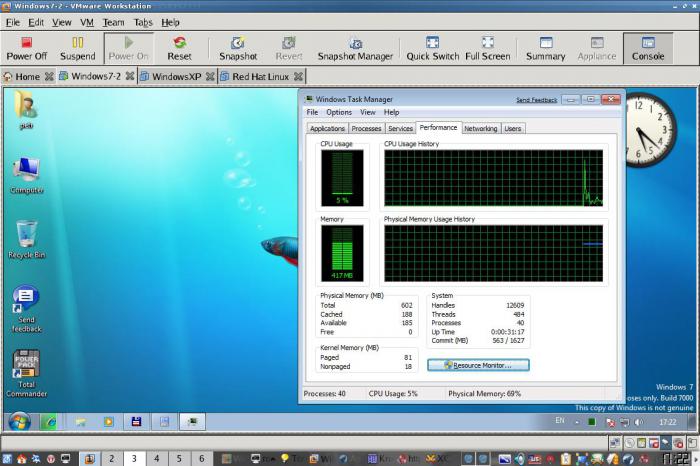Switch to Networking tab in Task Manager
700x466 pixels.
(x=480, y=129)
